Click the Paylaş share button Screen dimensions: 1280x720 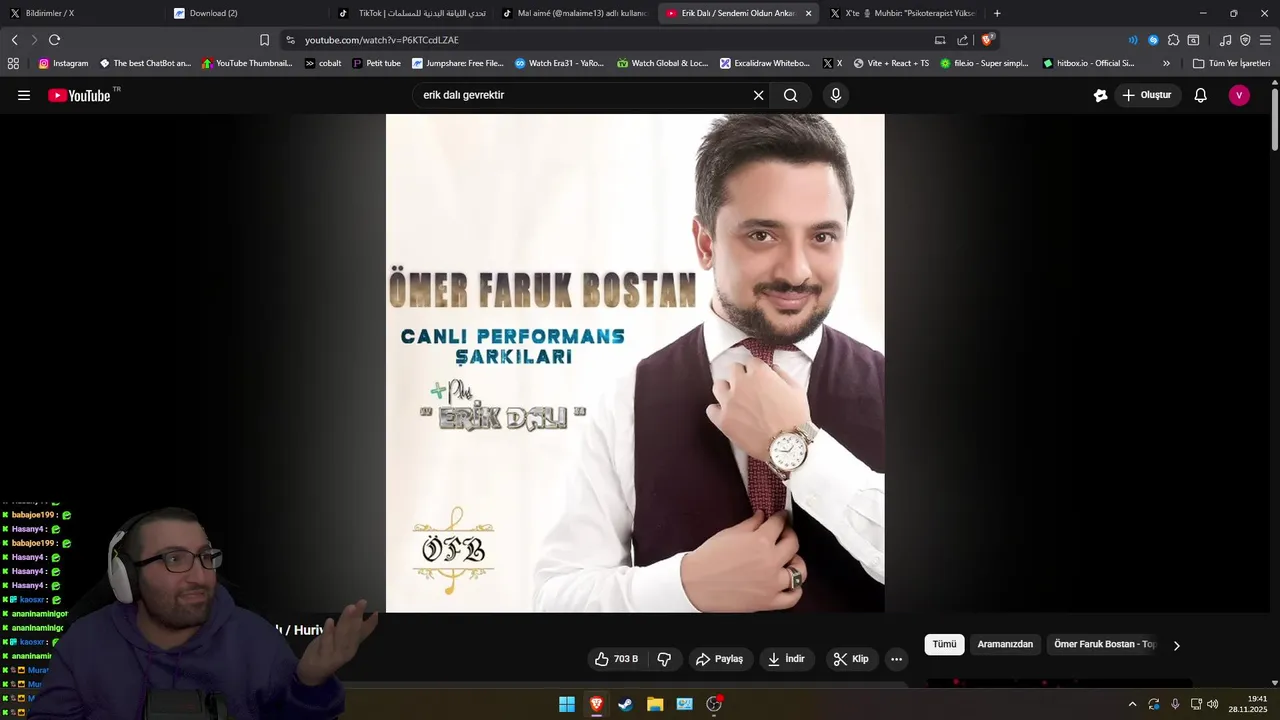coord(720,659)
